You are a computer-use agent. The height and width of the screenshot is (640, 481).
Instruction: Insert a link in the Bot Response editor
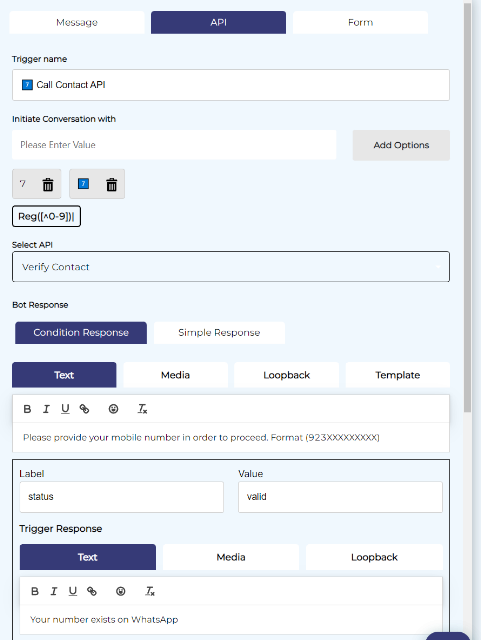[x=85, y=409]
